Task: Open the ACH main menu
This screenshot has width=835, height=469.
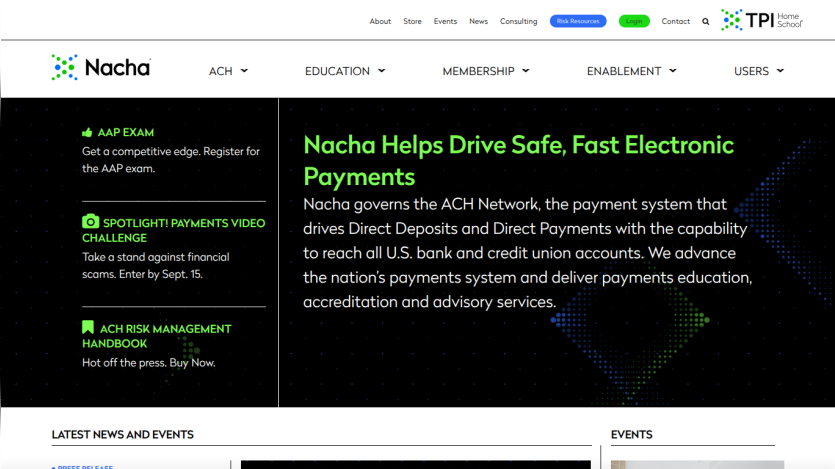Action: (220, 71)
